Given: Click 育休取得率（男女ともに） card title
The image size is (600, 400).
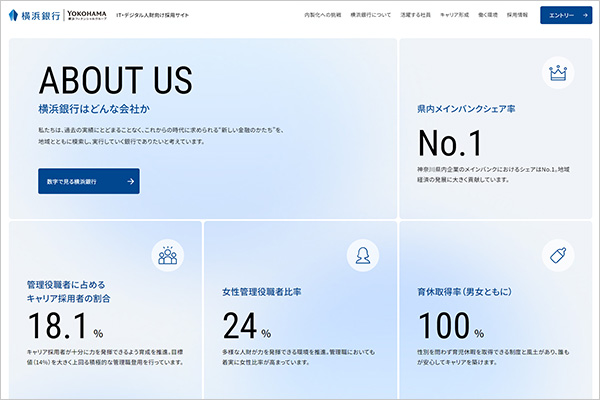Looking at the screenshot, I should [465, 292].
